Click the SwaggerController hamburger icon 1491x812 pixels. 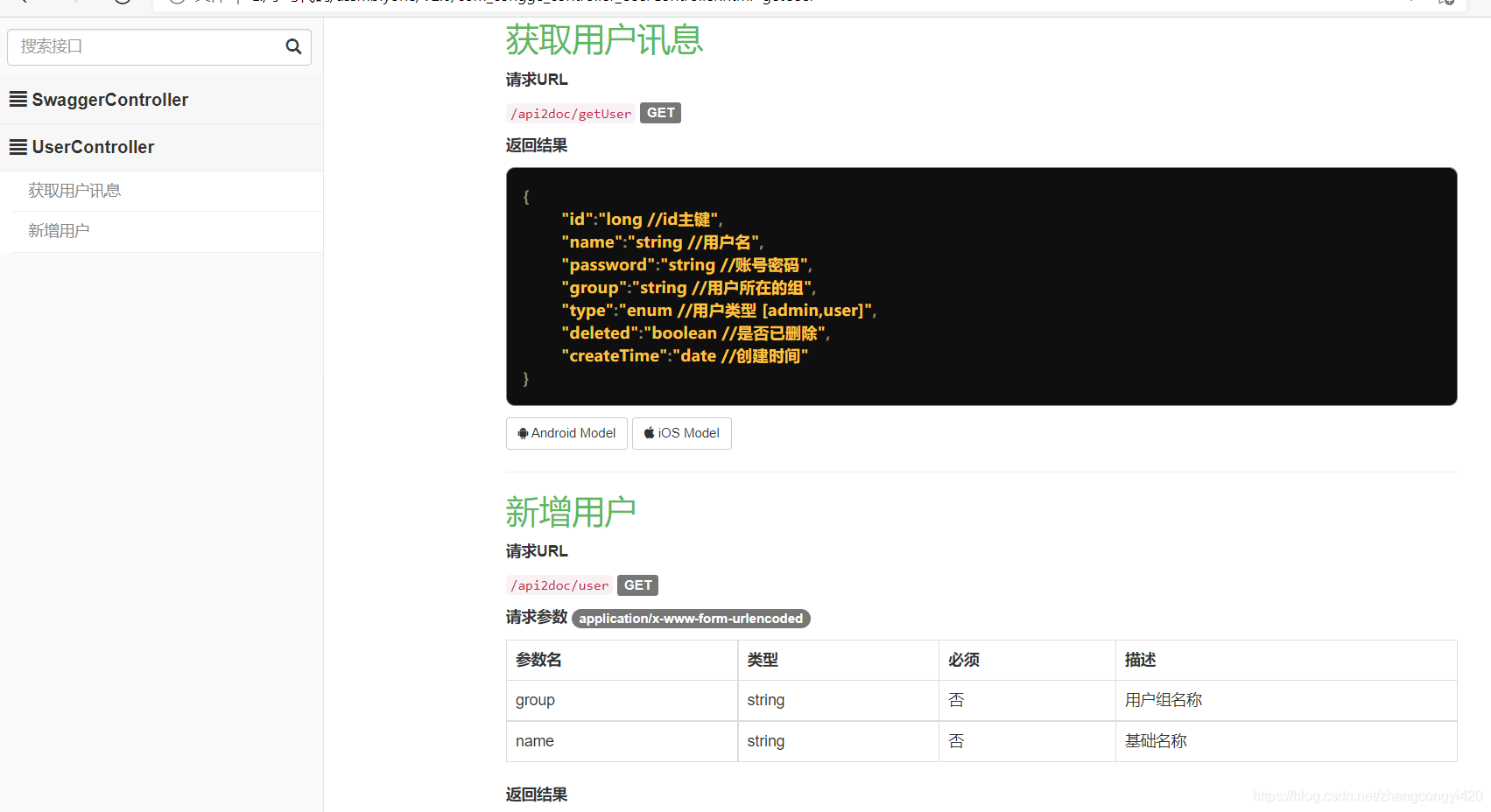tap(18, 100)
